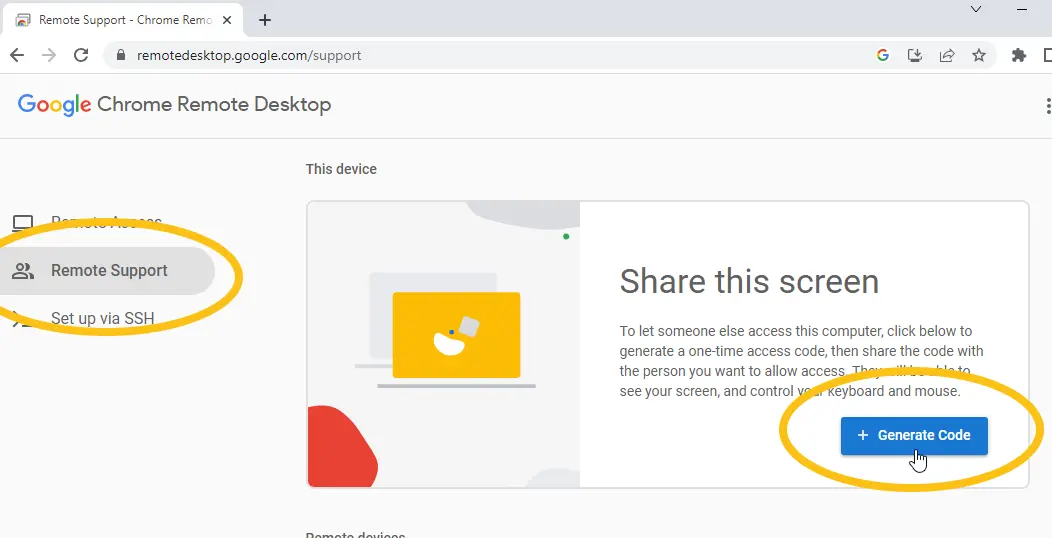Click the plus icon inside Generate Code

[863, 435]
